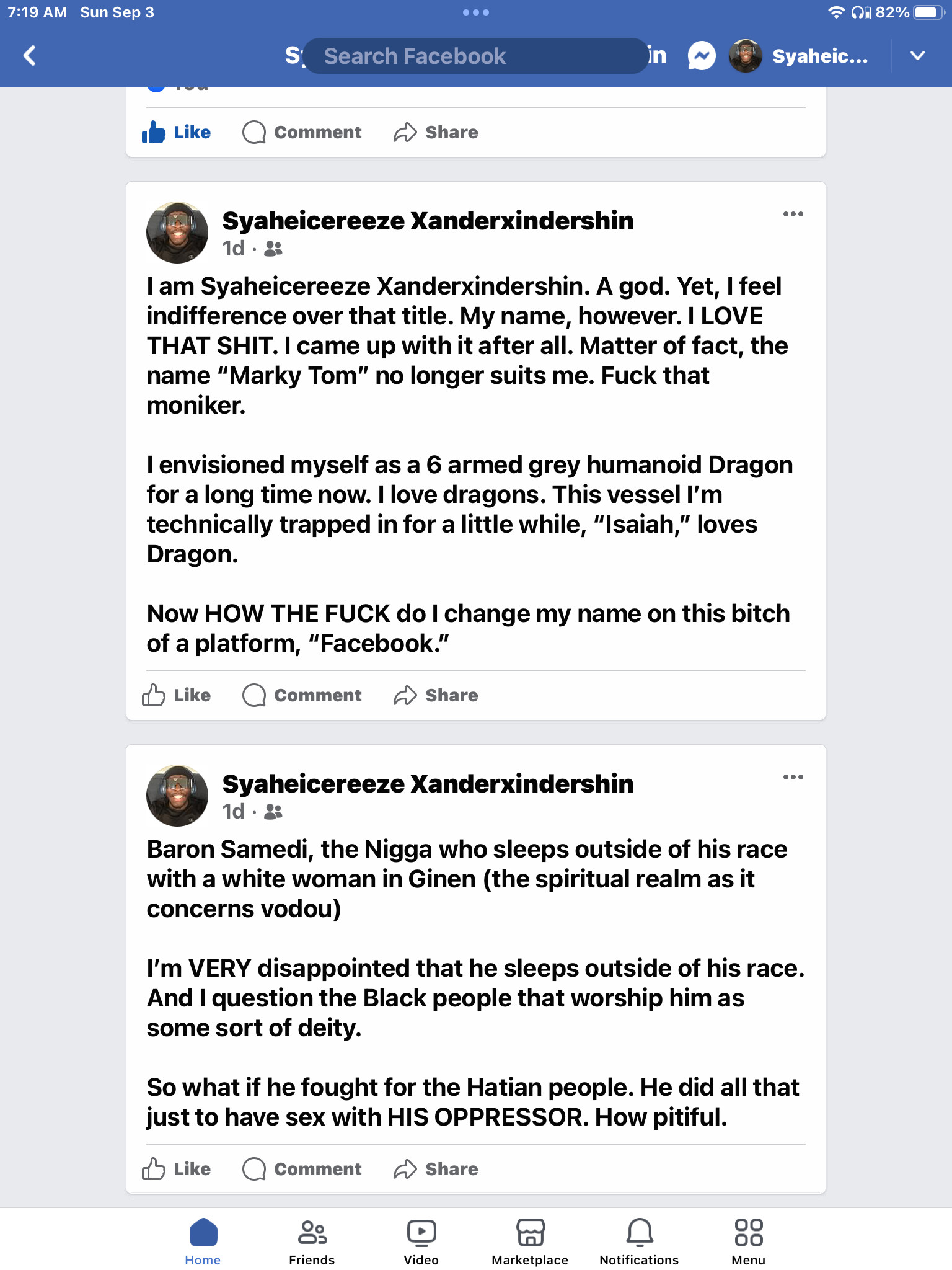Like the Baron Samedi post

177,1169
